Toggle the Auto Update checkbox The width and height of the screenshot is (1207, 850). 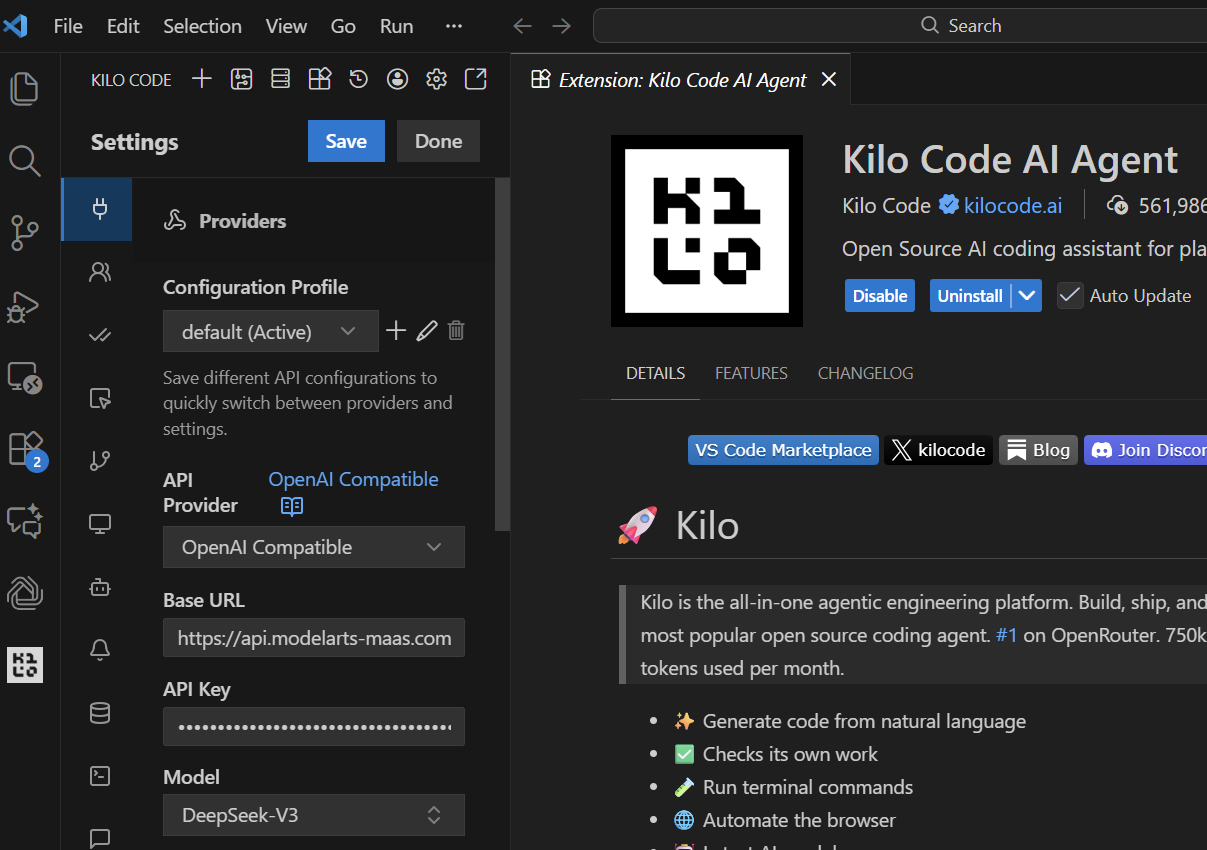coord(1070,296)
